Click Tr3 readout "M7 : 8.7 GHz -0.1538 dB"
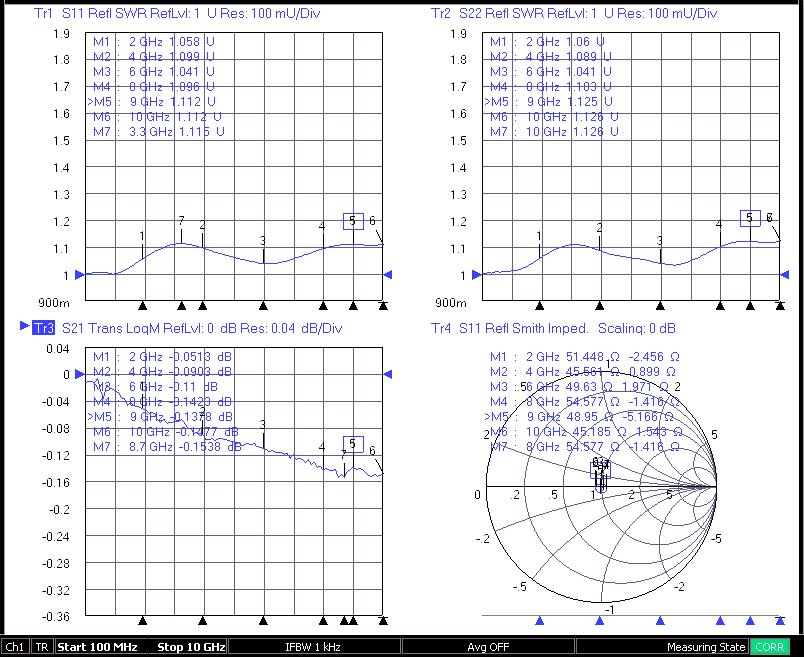The height and width of the screenshot is (657, 804). click(x=167, y=447)
